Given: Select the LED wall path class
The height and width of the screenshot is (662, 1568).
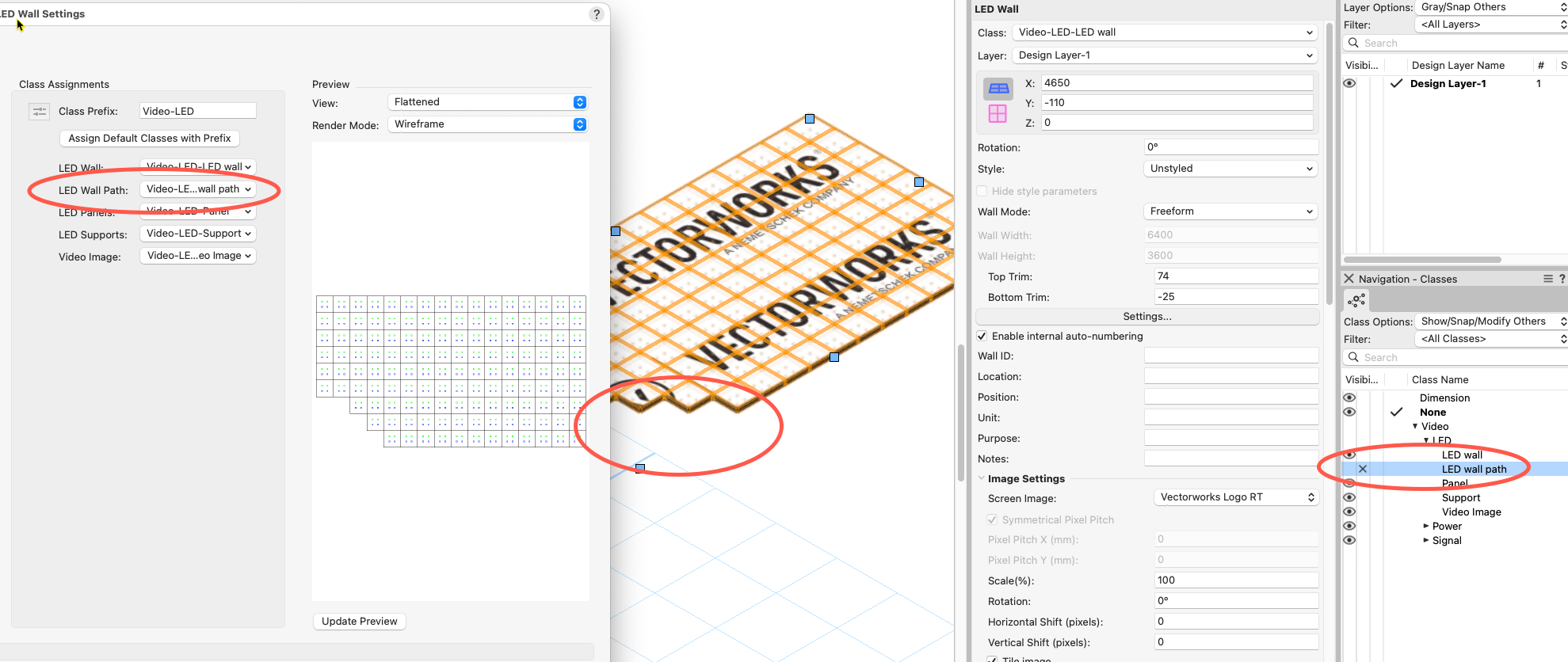Looking at the screenshot, I should (x=1474, y=470).
